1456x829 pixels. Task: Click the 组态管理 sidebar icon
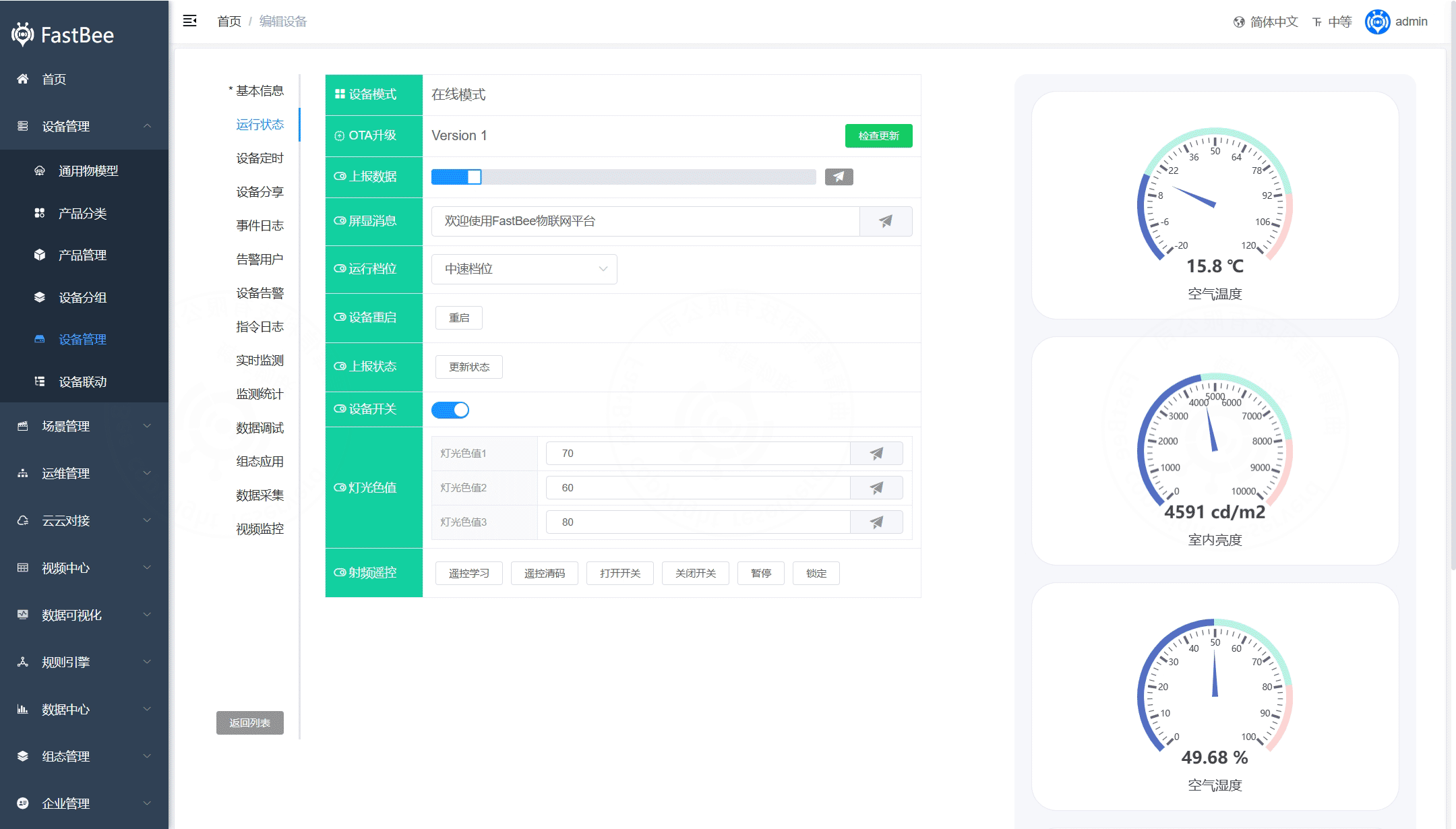coord(23,756)
